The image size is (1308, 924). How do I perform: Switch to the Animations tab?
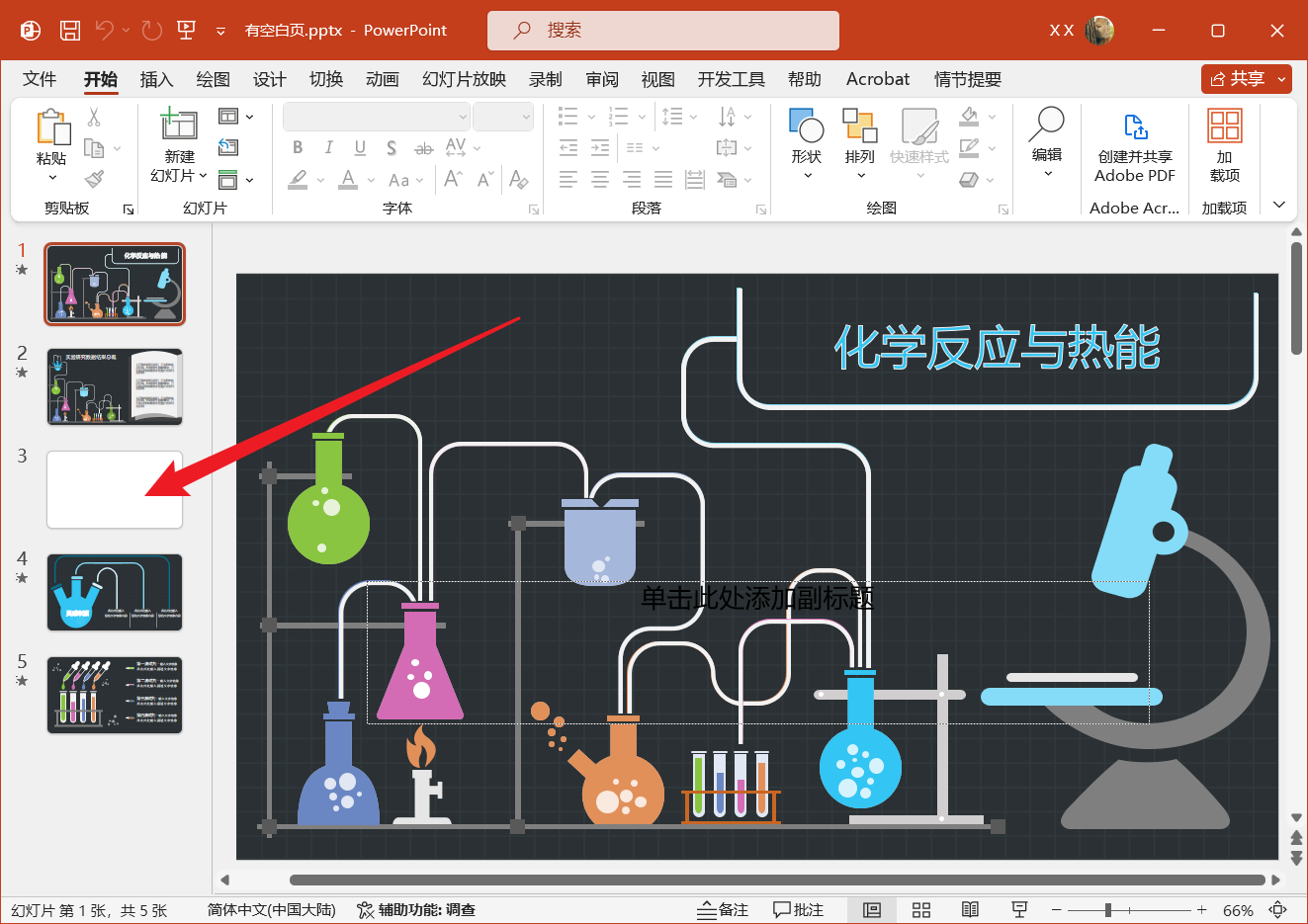click(382, 80)
